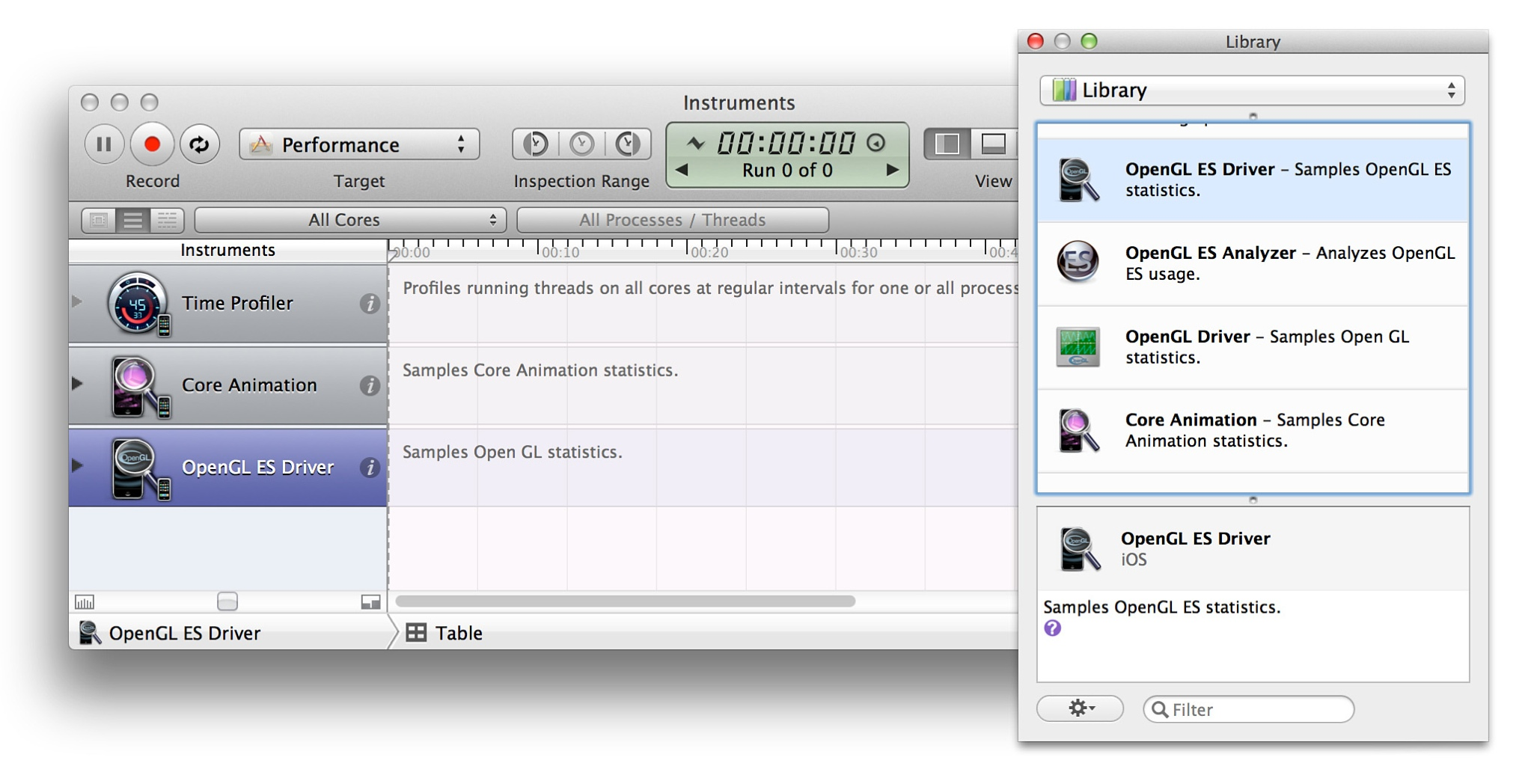
Task: Open the Library gear action menu
Action: (x=1080, y=708)
